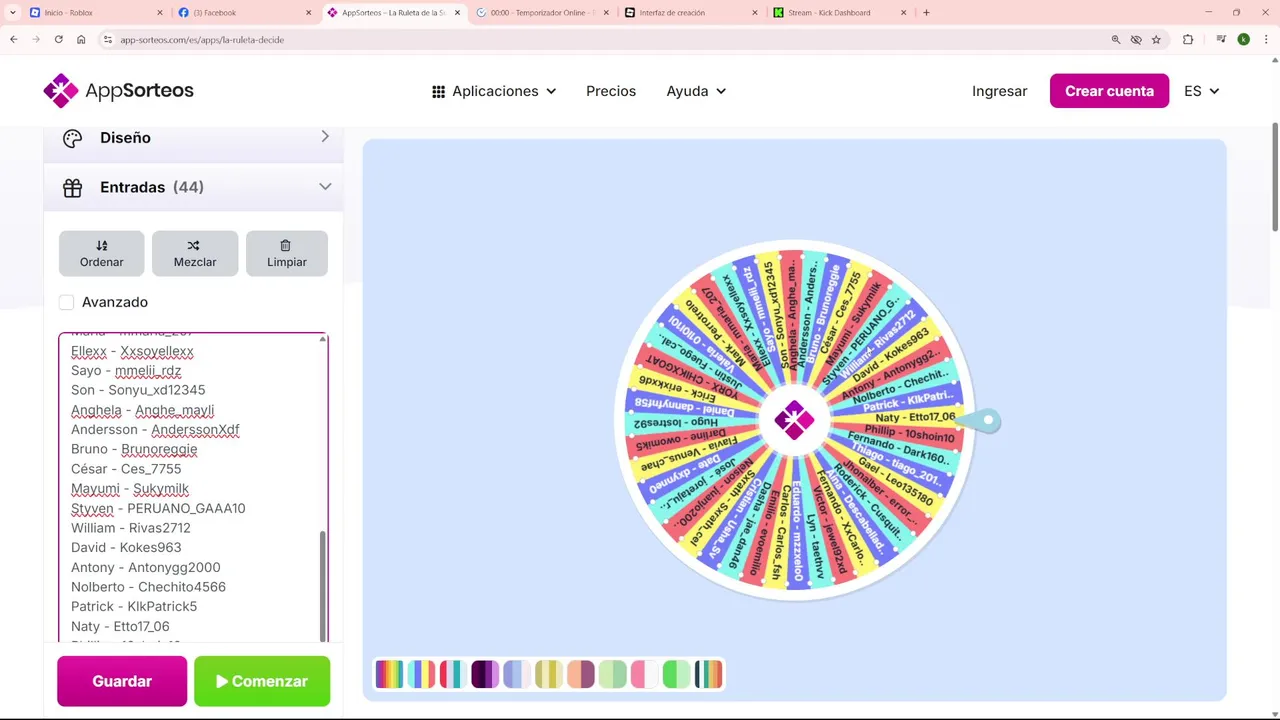
Task: Click the address bar URL
Action: 202,40
